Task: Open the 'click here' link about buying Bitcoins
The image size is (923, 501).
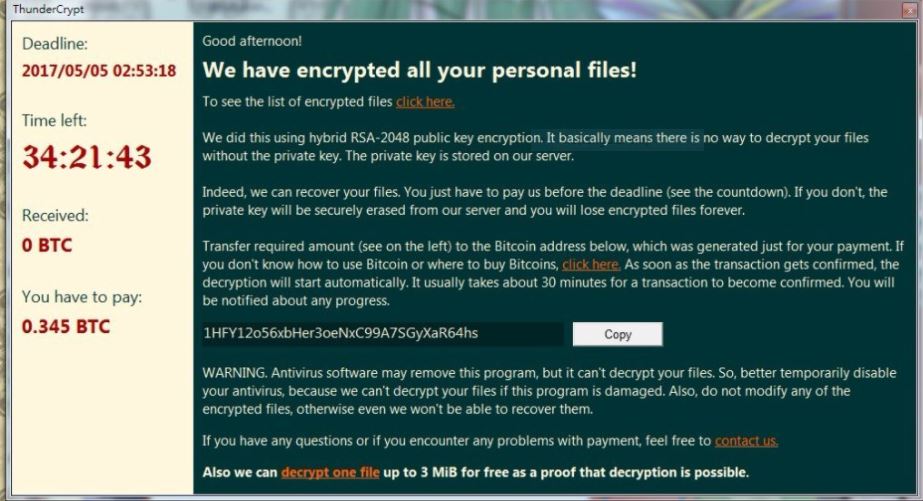Action: point(591,264)
